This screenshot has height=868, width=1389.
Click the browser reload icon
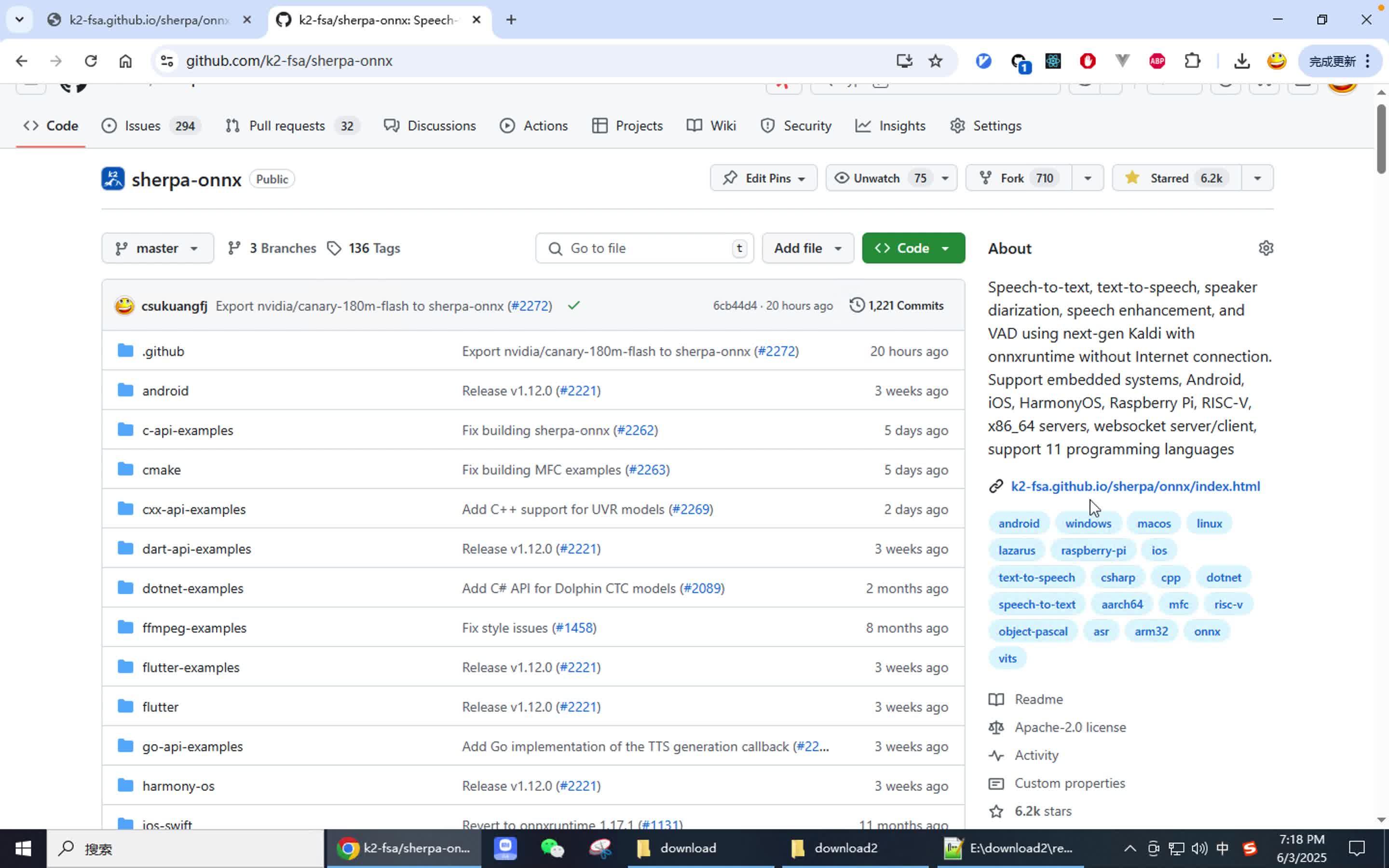pos(91,61)
